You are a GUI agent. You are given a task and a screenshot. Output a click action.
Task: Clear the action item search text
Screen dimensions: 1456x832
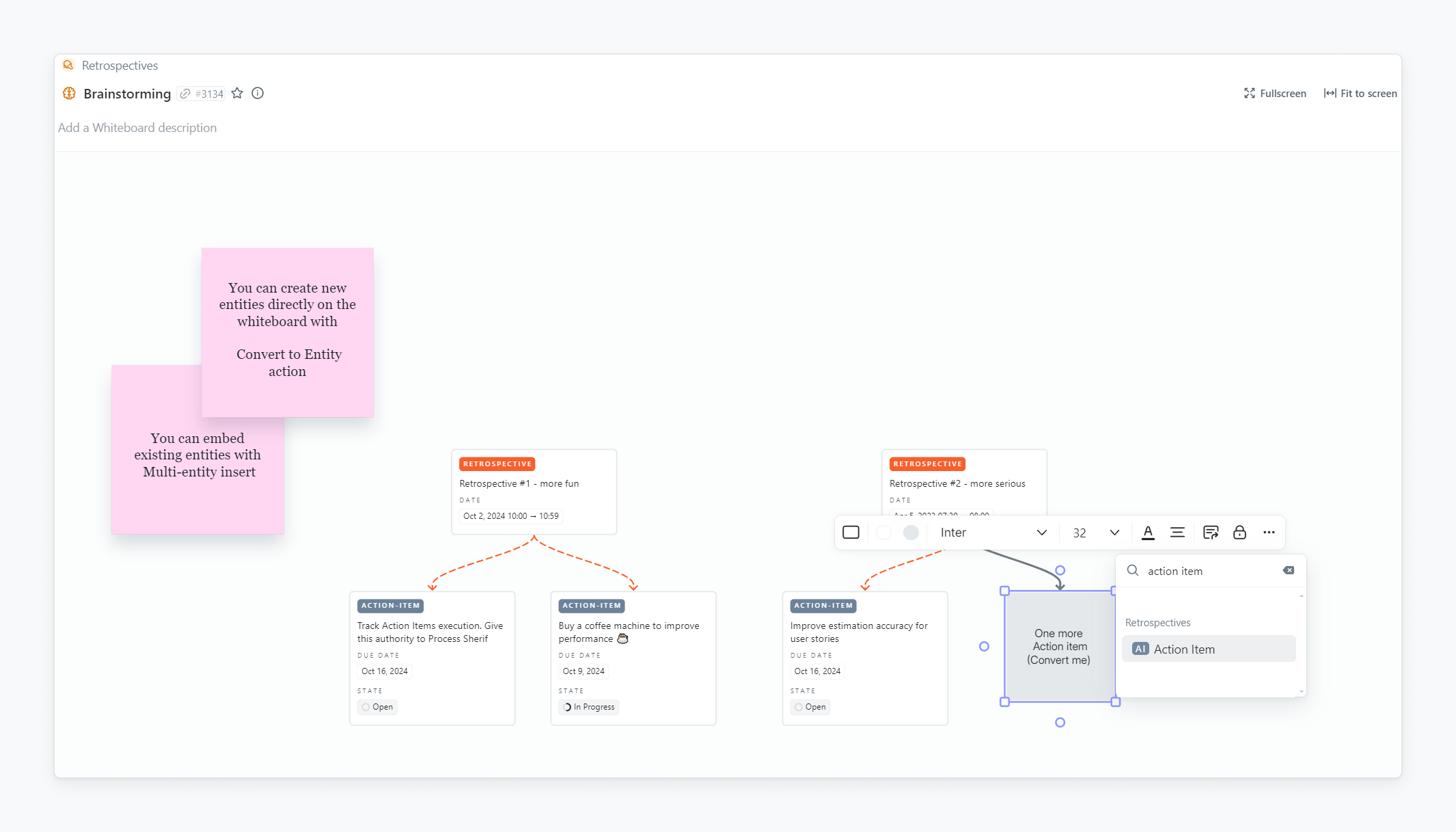[x=1289, y=570]
